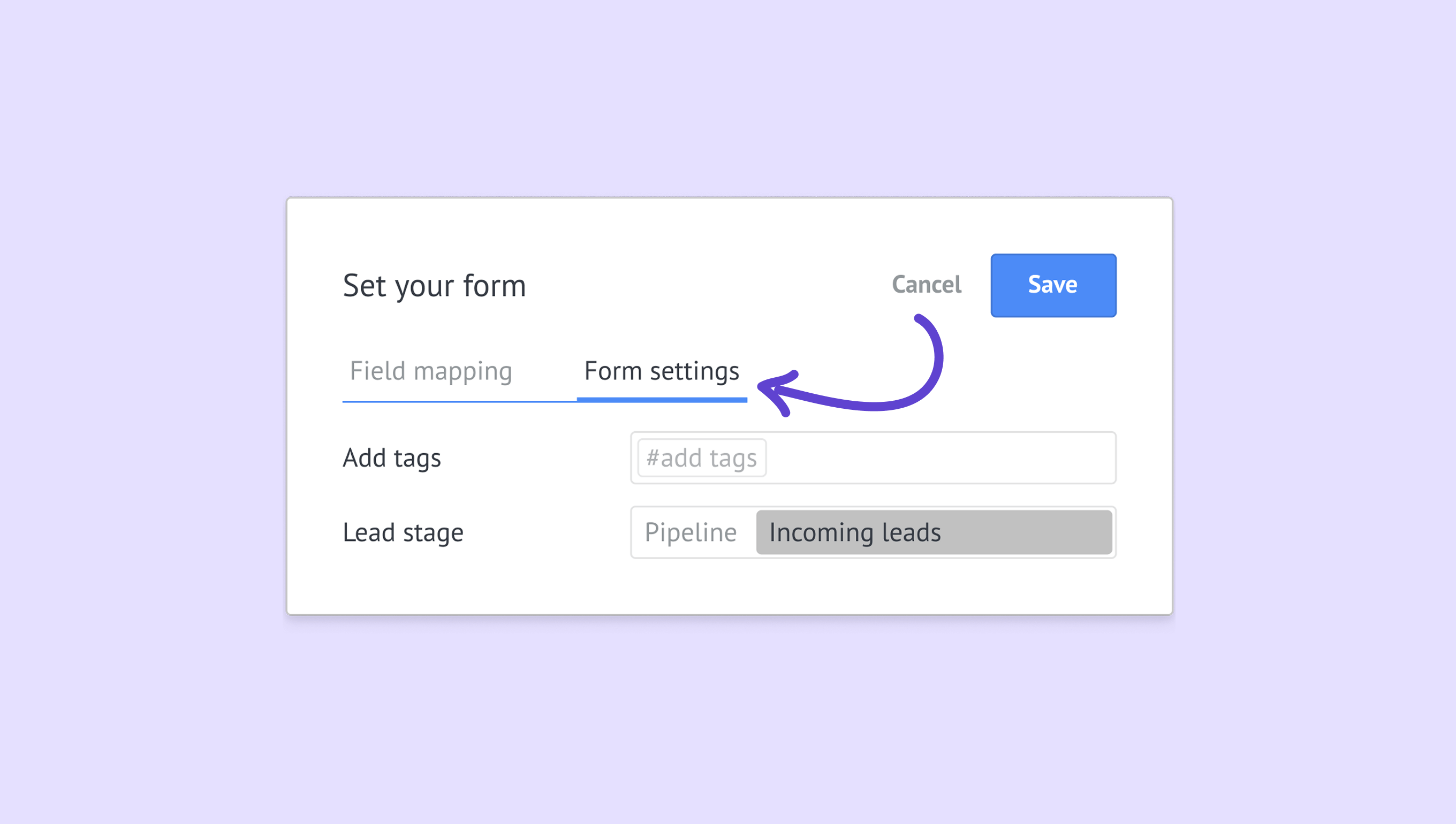This screenshot has height=824, width=1456.
Task: Click the 'Add tags' field label
Action: click(x=392, y=458)
